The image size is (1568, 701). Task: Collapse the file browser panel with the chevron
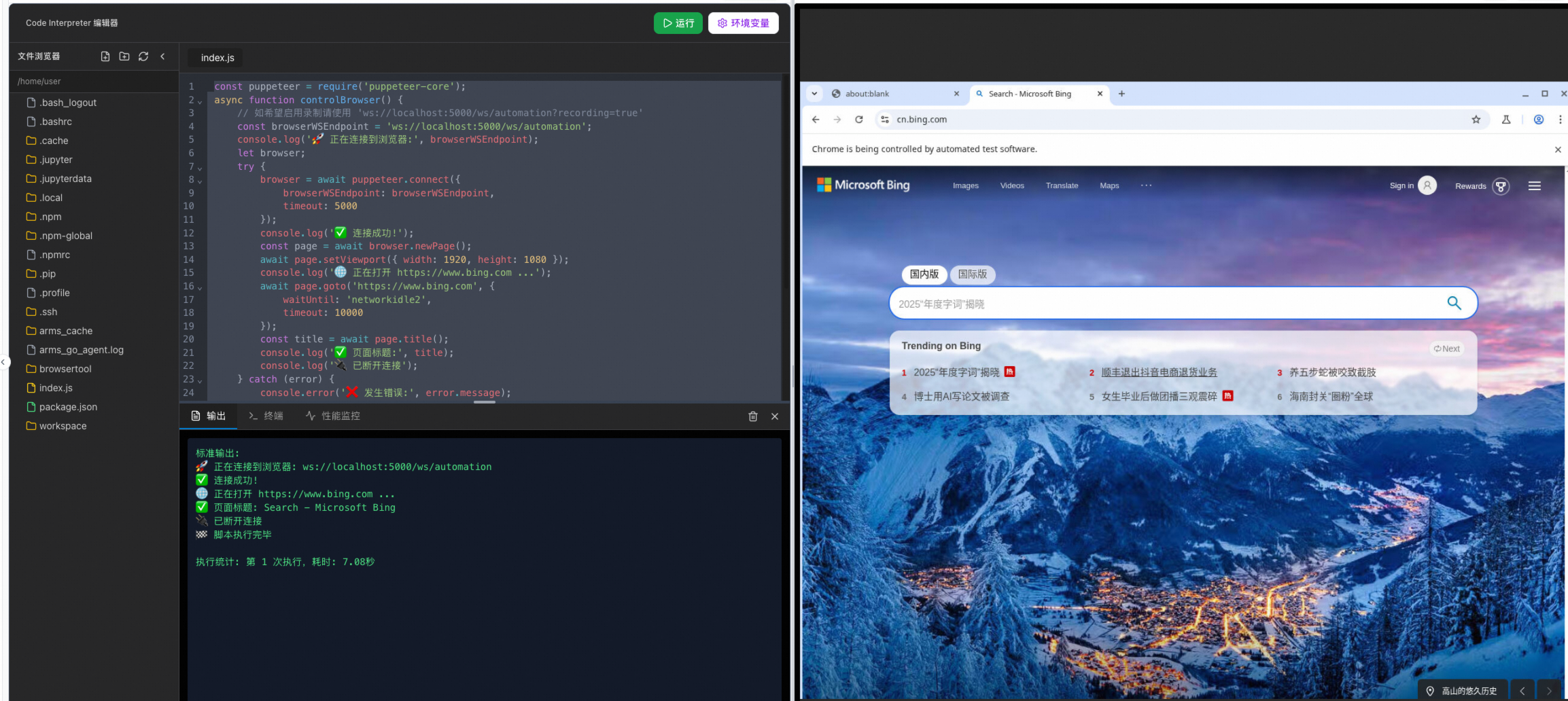[x=162, y=56]
